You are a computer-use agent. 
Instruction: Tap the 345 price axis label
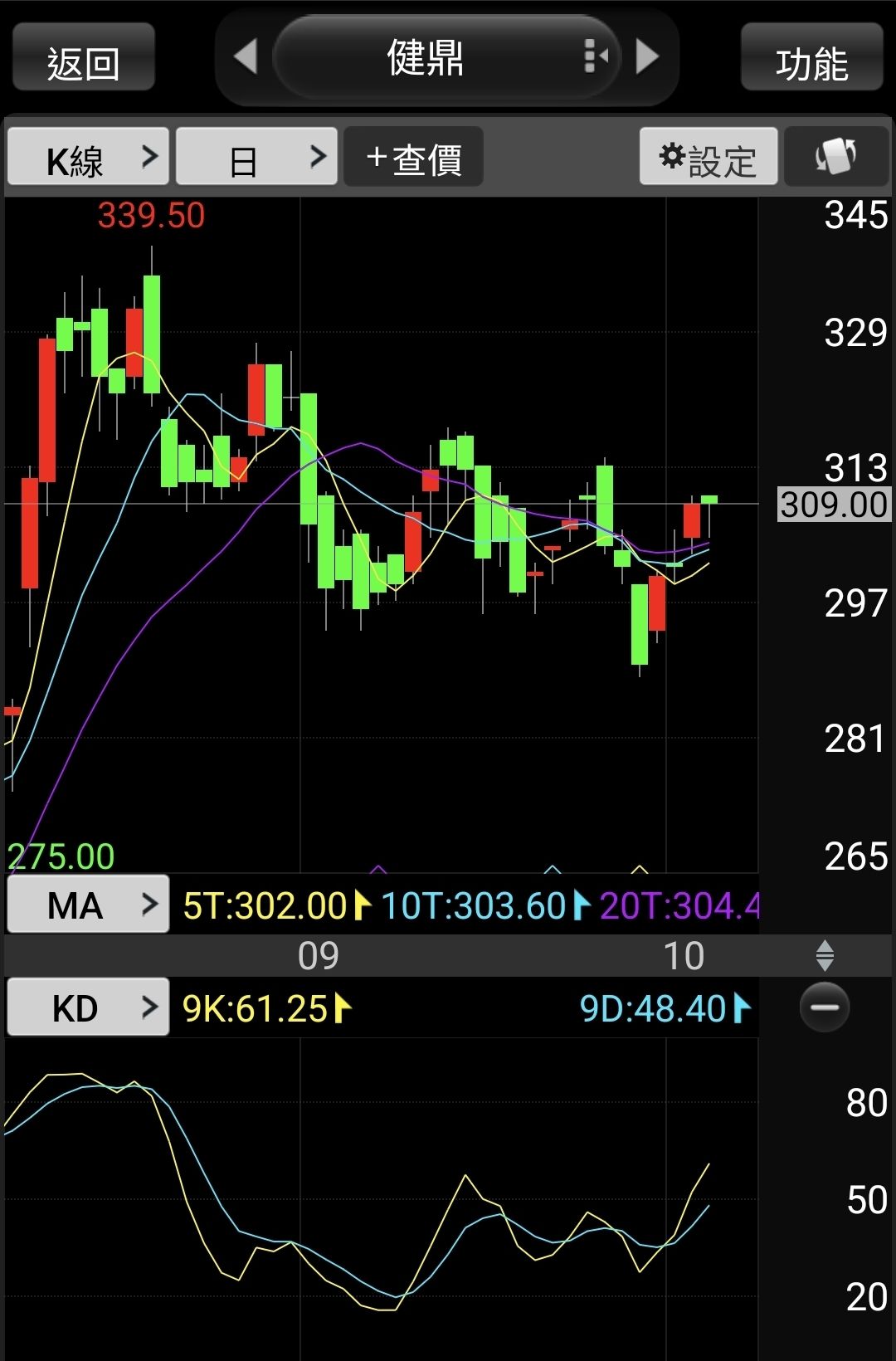(x=855, y=215)
